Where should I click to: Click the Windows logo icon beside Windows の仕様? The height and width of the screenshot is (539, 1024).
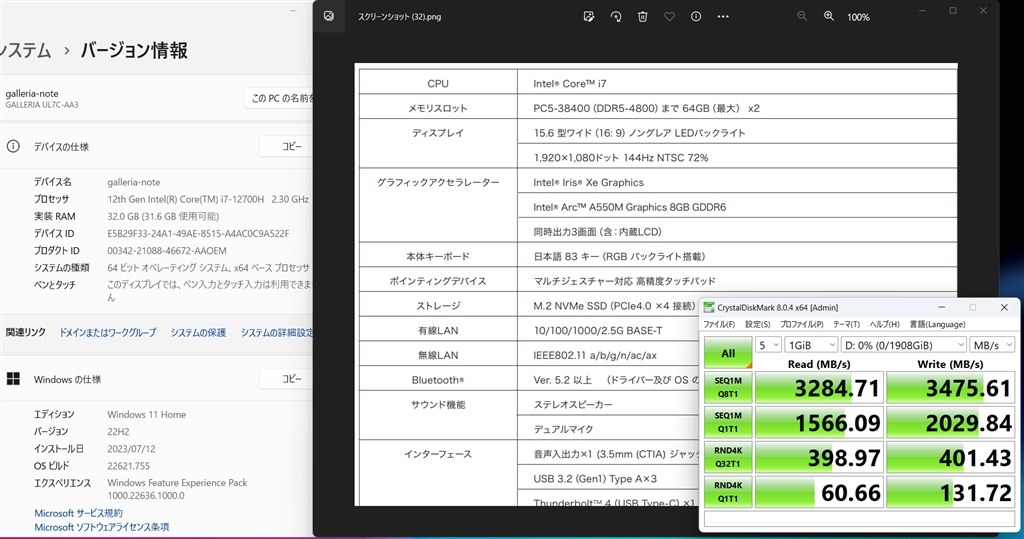(13, 379)
